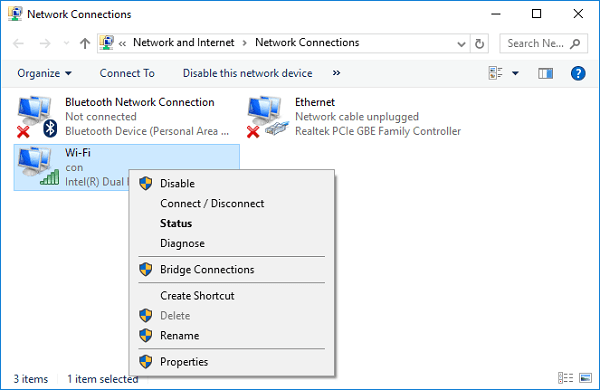Click the shield icon beside Properties
The height and width of the screenshot is (390, 600).
(145, 362)
